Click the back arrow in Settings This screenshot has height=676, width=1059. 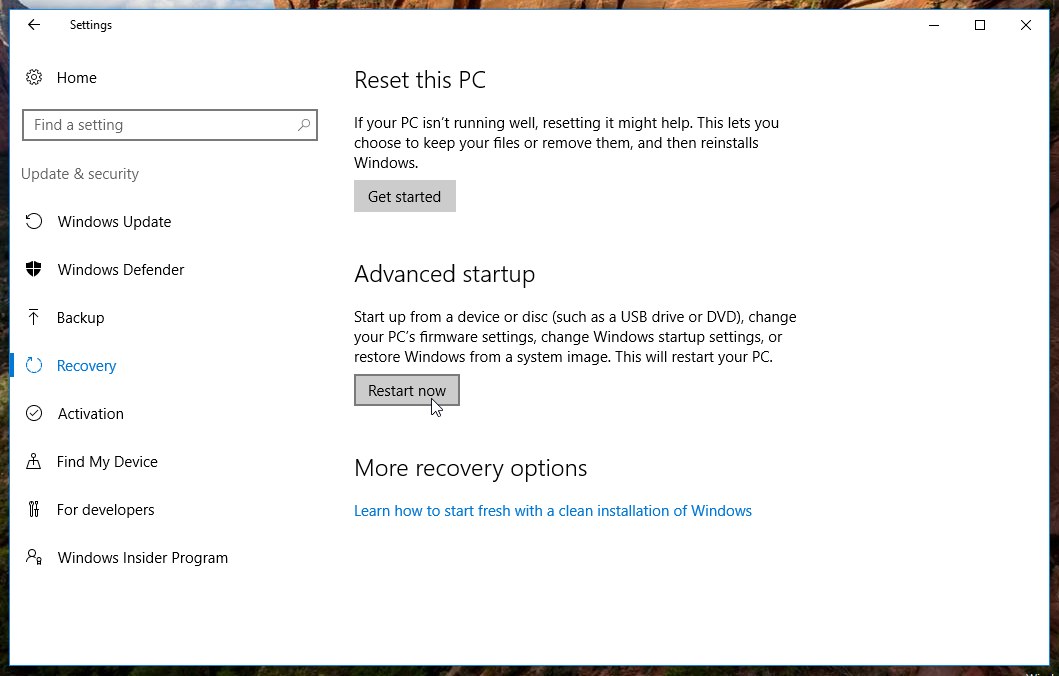34,25
